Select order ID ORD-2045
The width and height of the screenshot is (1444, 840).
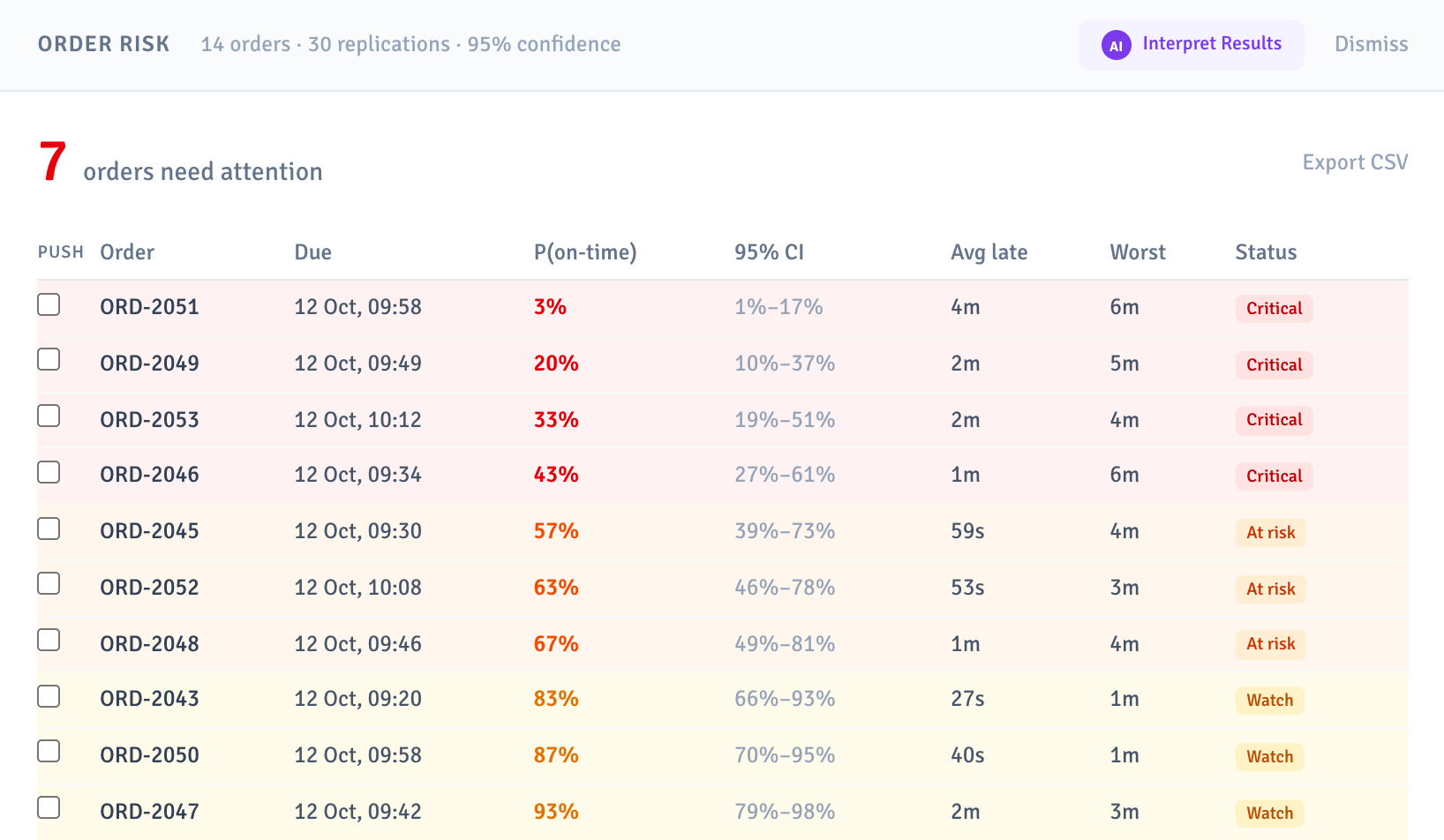coord(149,531)
